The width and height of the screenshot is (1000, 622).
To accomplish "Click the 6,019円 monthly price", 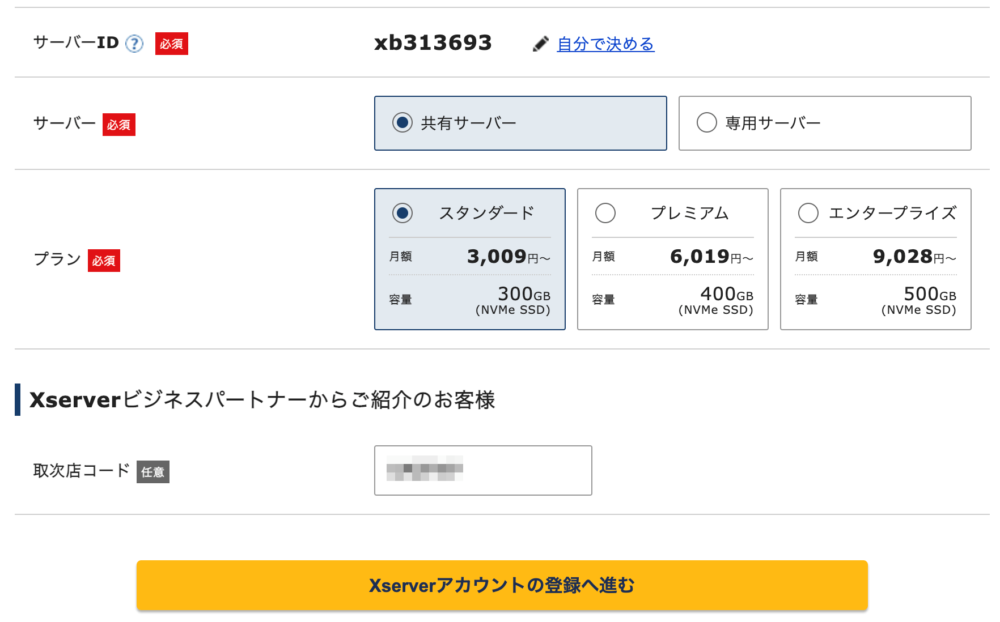I will [x=712, y=256].
